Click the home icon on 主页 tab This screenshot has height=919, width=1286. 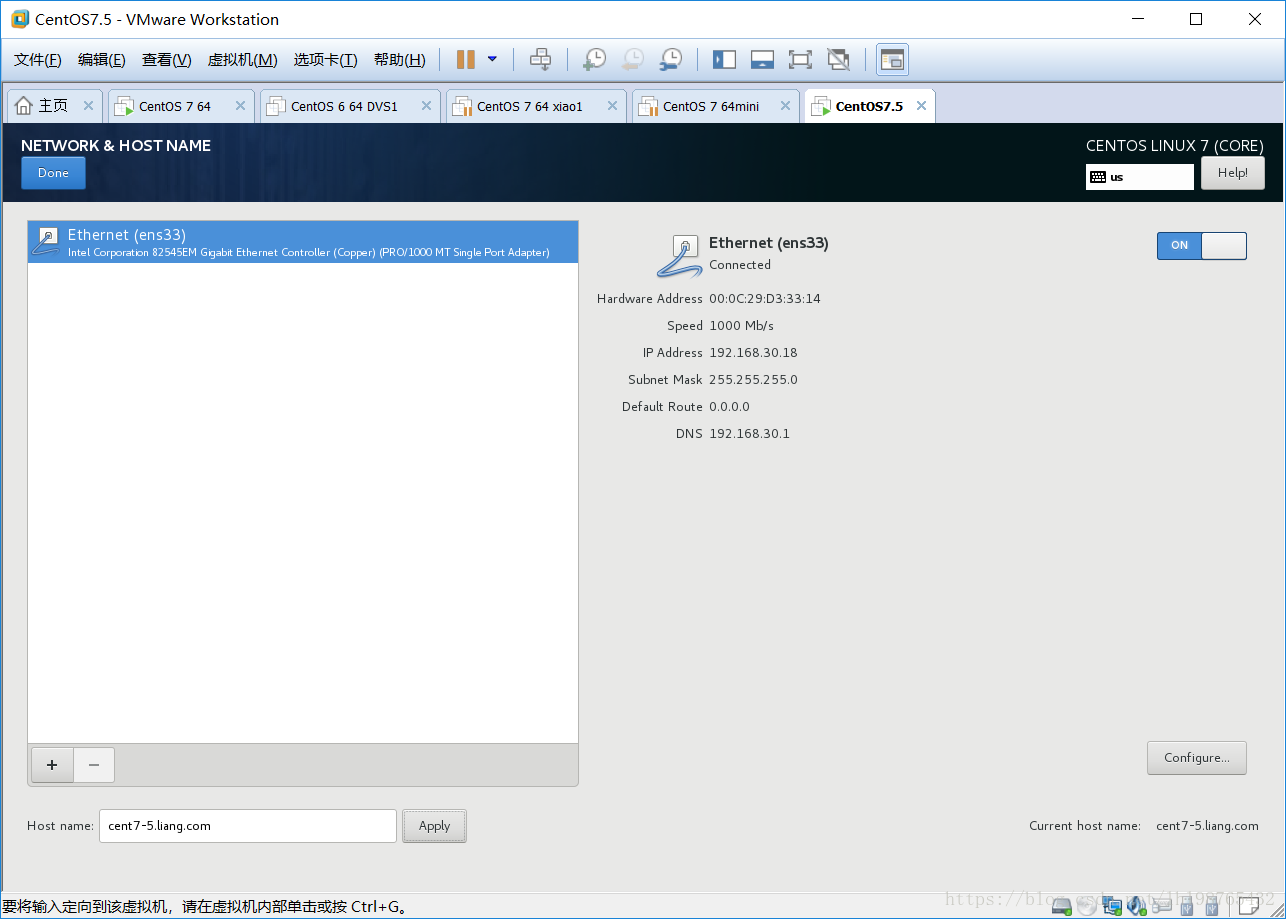click(24, 106)
